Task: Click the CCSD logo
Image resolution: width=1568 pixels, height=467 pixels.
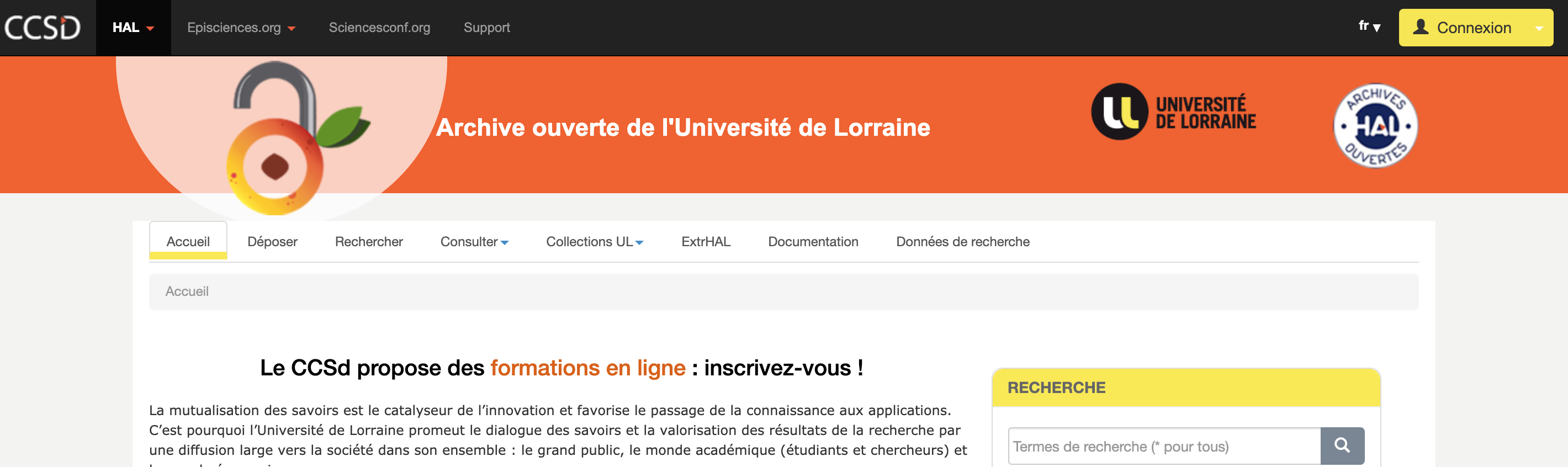Action: point(43,28)
